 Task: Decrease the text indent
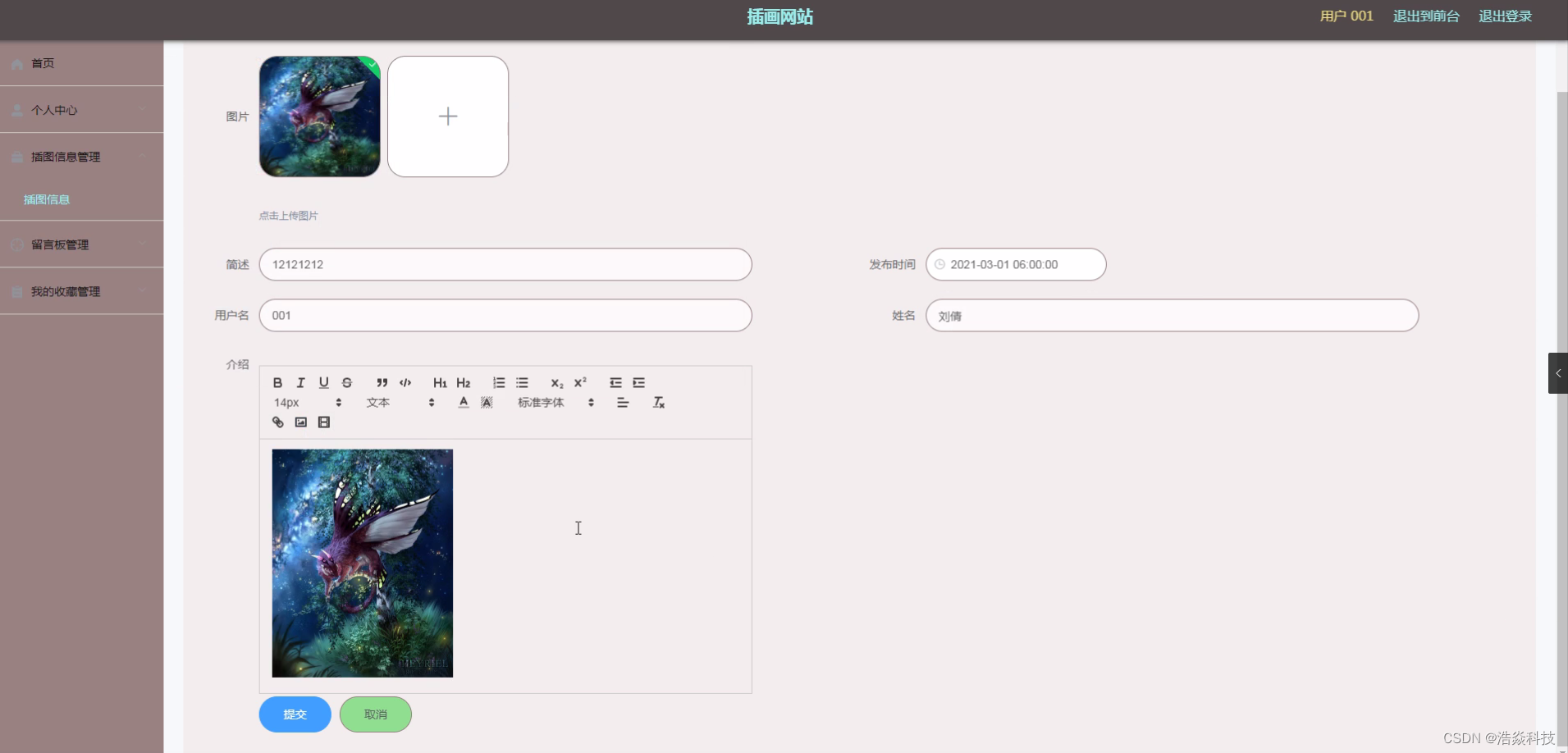[615, 383]
